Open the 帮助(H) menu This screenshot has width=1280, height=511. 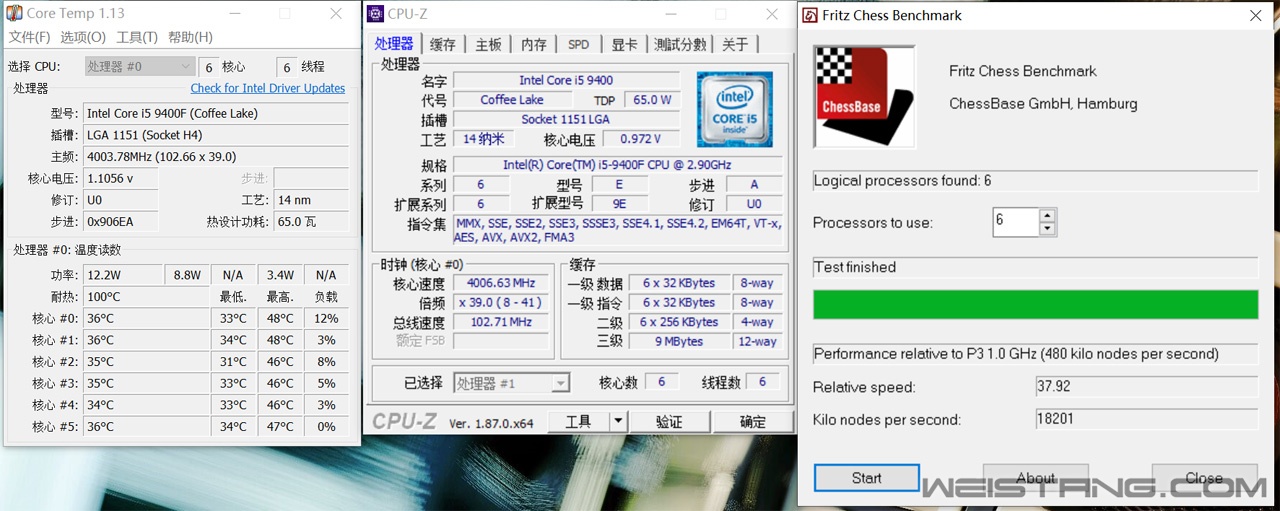pyautogui.click(x=190, y=37)
